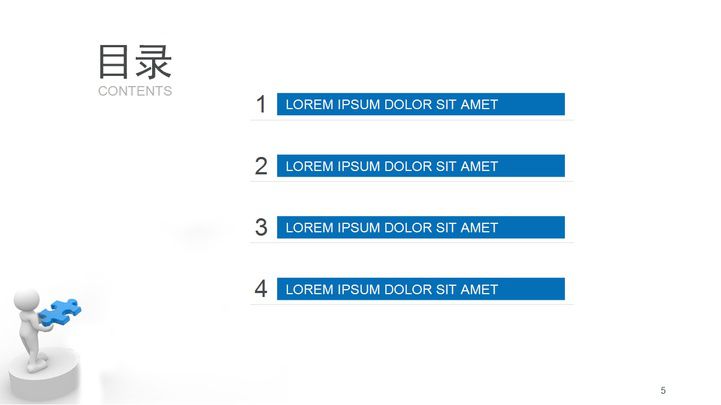Image resolution: width=721 pixels, height=405 pixels.
Task: Click the divider line under item 4
Action: 412,304
